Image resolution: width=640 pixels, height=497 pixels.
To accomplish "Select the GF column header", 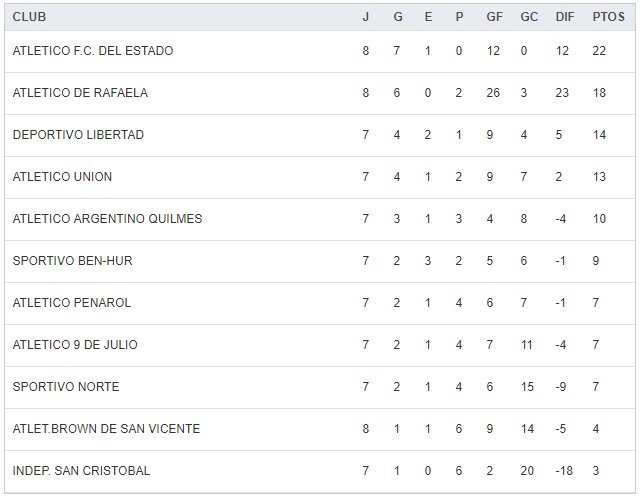I will click(496, 17).
